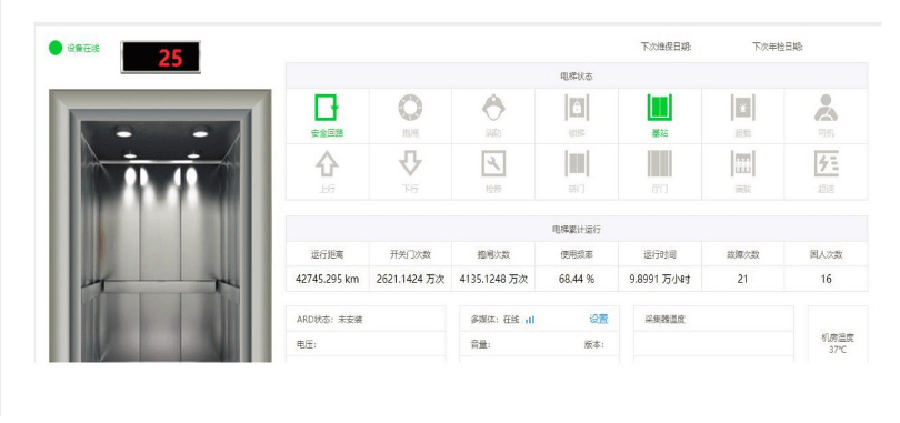Image resolution: width=900 pixels, height=423 pixels.
Task: Click the full load passengers icon
Action: [x=743, y=162]
